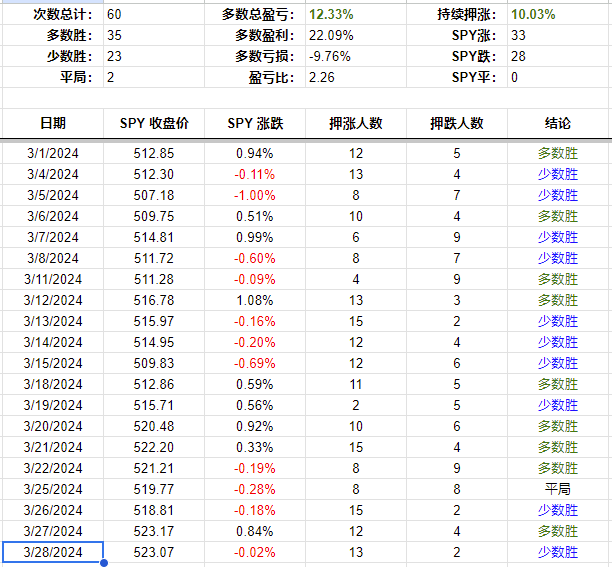Select the 多数盈利 value 22.09%
This screenshot has width=612, height=567.
(x=356, y=36)
